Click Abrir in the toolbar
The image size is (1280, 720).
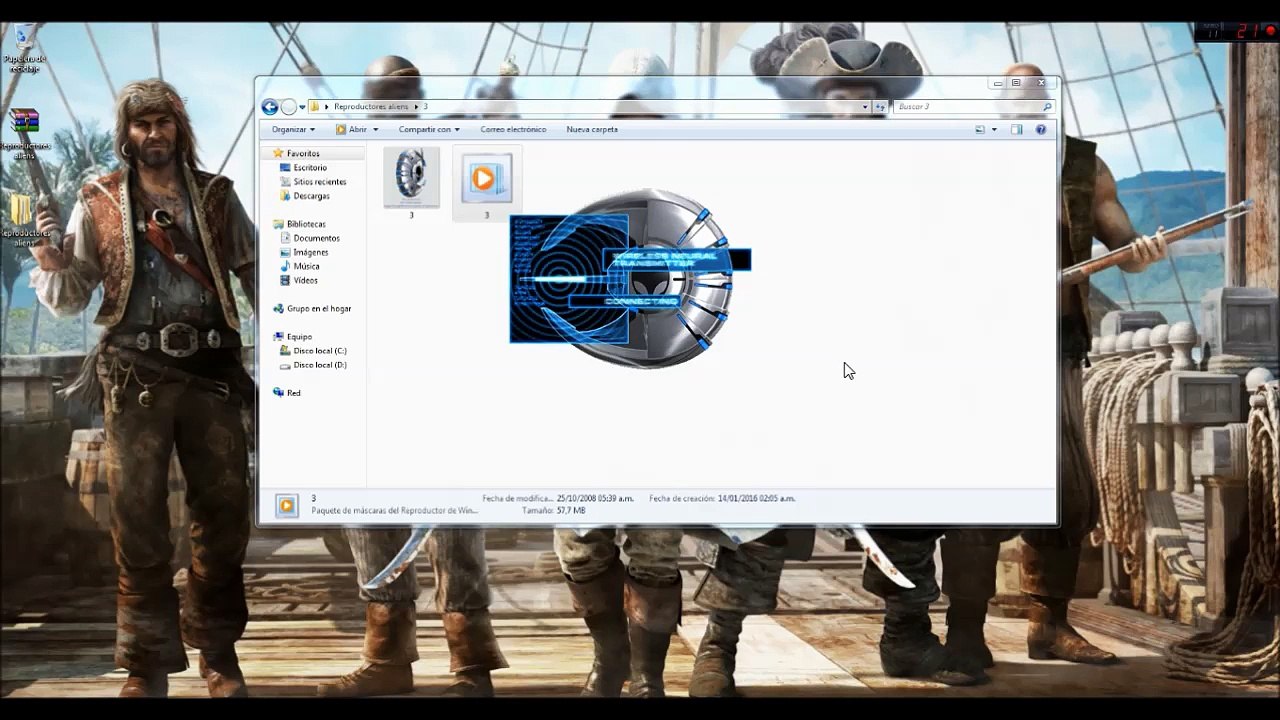pyautogui.click(x=351, y=129)
